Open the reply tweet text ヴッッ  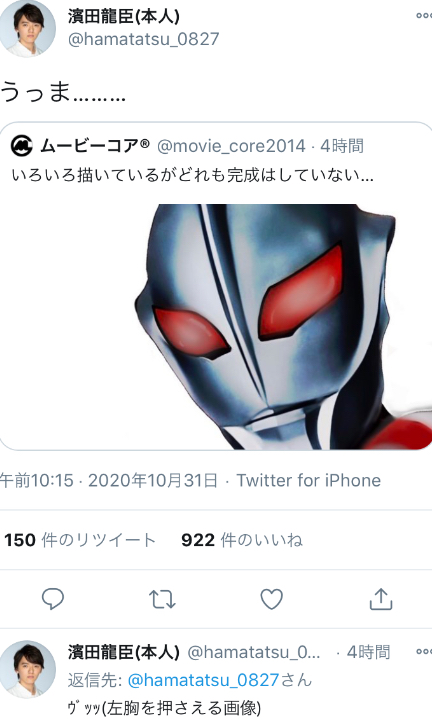[x=164, y=708]
